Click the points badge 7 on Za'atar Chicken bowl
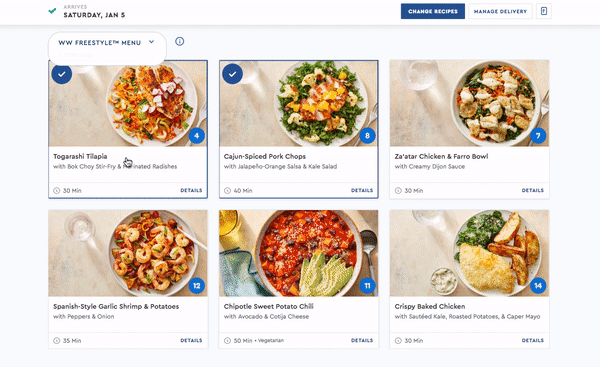Screen dimensions: 600x367 coord(538,135)
